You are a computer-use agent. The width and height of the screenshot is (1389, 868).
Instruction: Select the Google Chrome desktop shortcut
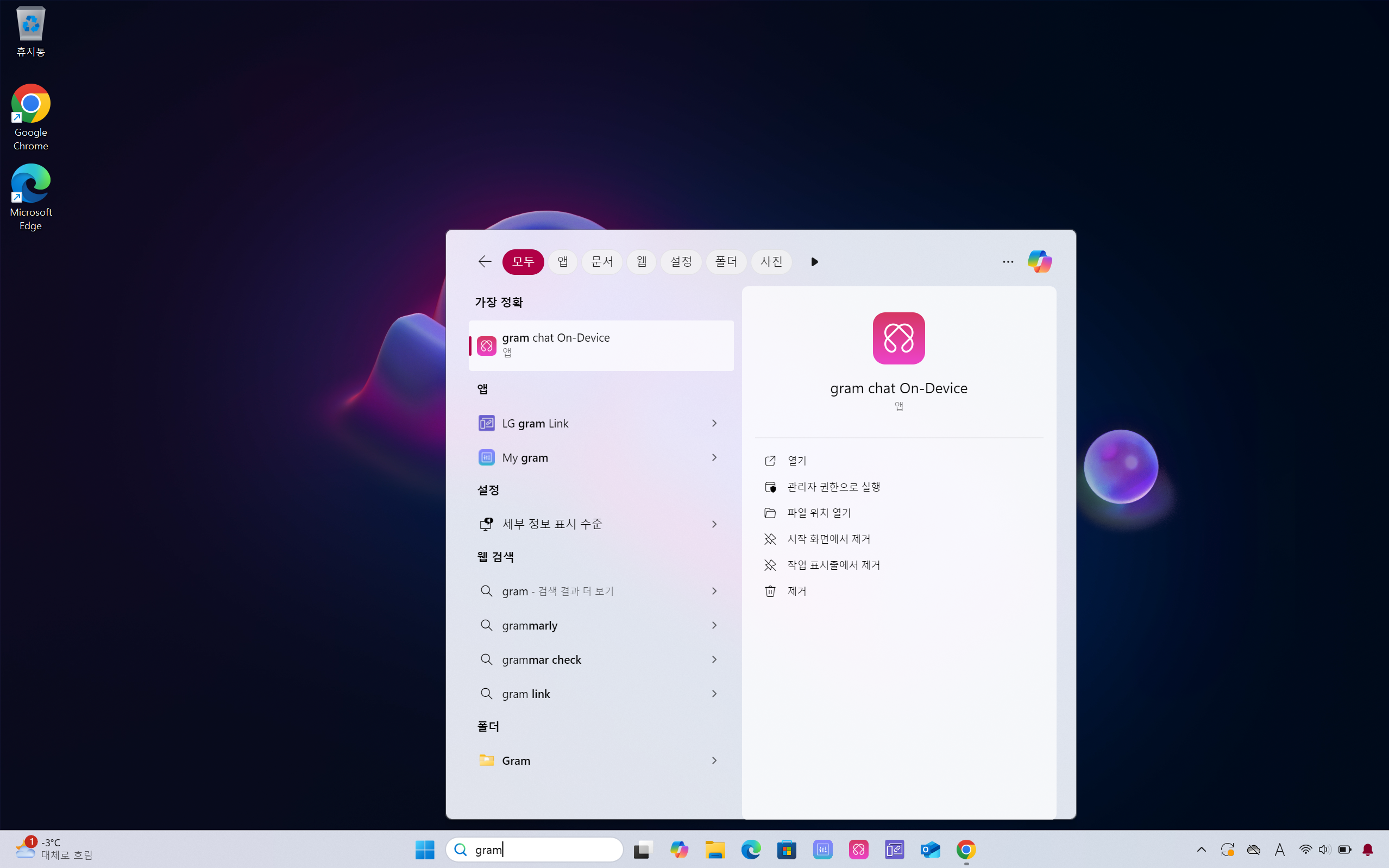(x=31, y=118)
